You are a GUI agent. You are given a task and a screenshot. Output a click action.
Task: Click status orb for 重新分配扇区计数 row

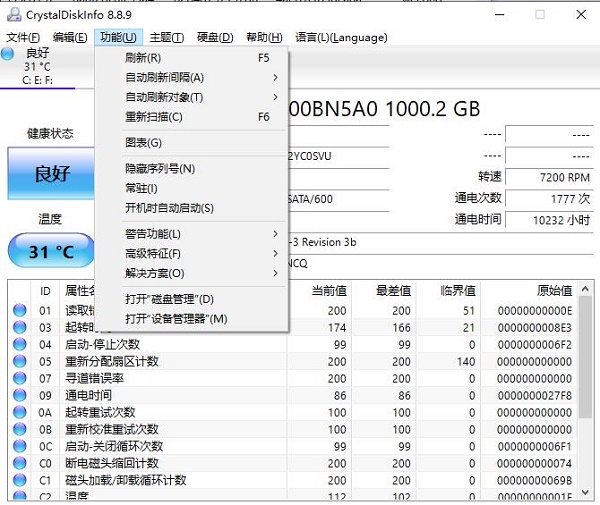point(20,361)
